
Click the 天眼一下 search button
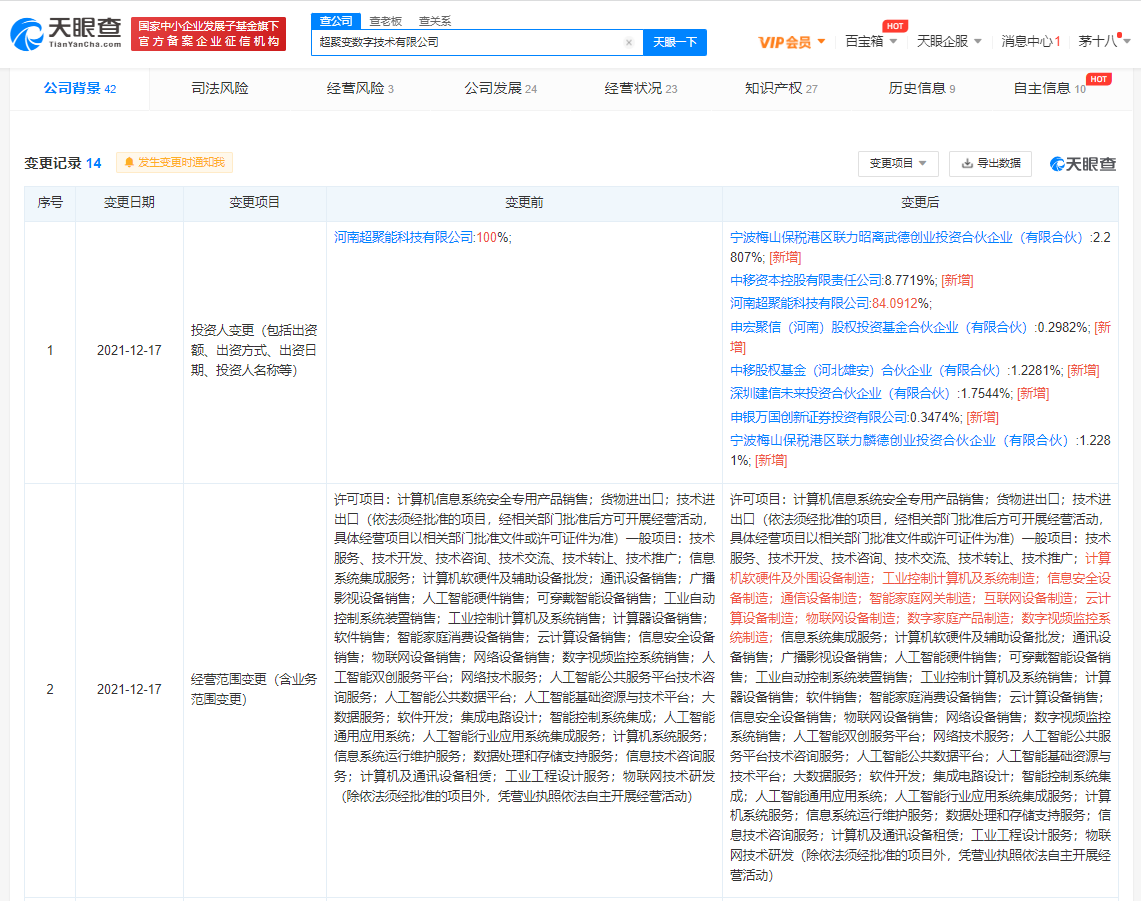coord(675,42)
